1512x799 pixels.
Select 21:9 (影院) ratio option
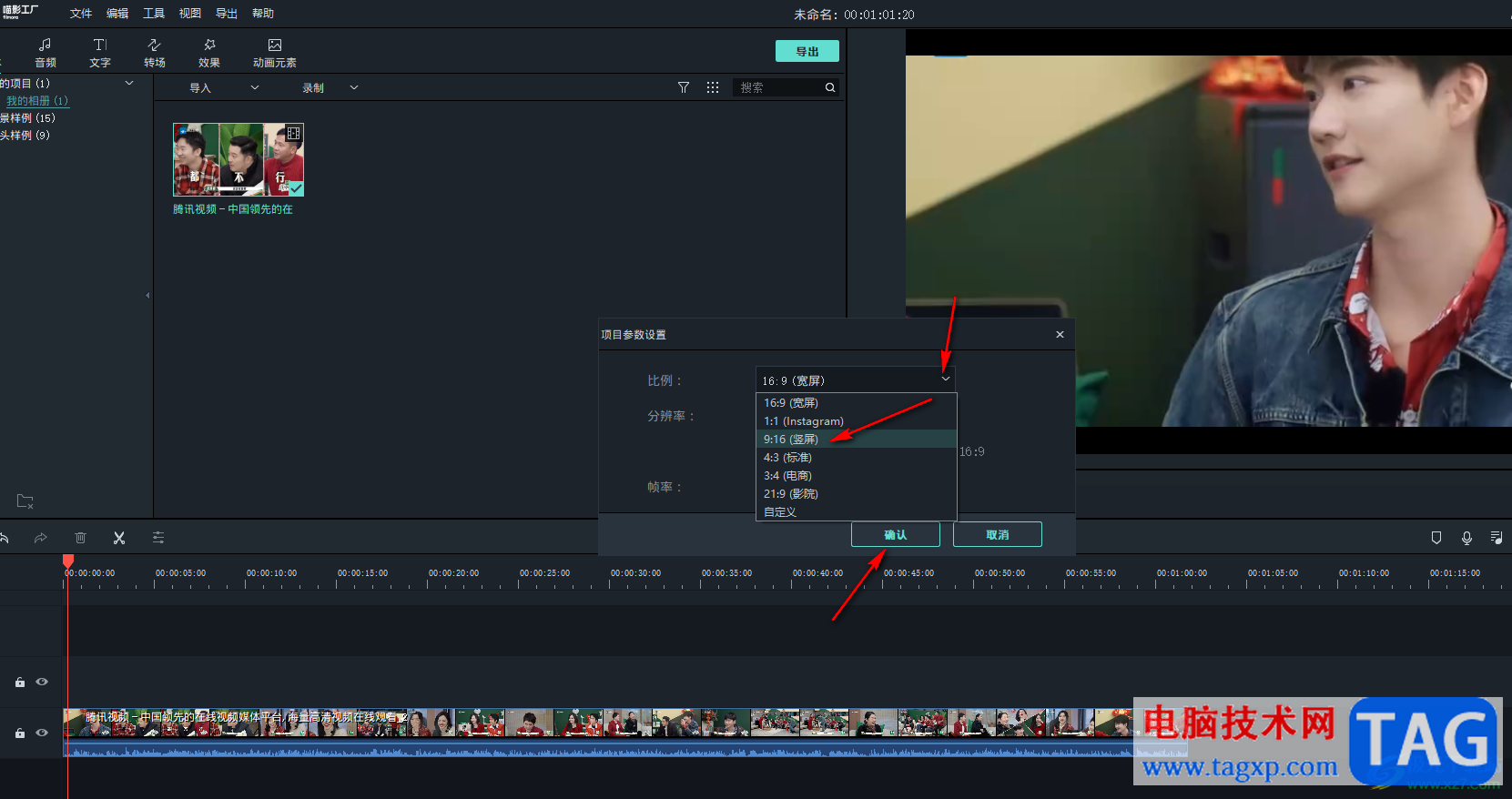pyautogui.click(x=856, y=493)
